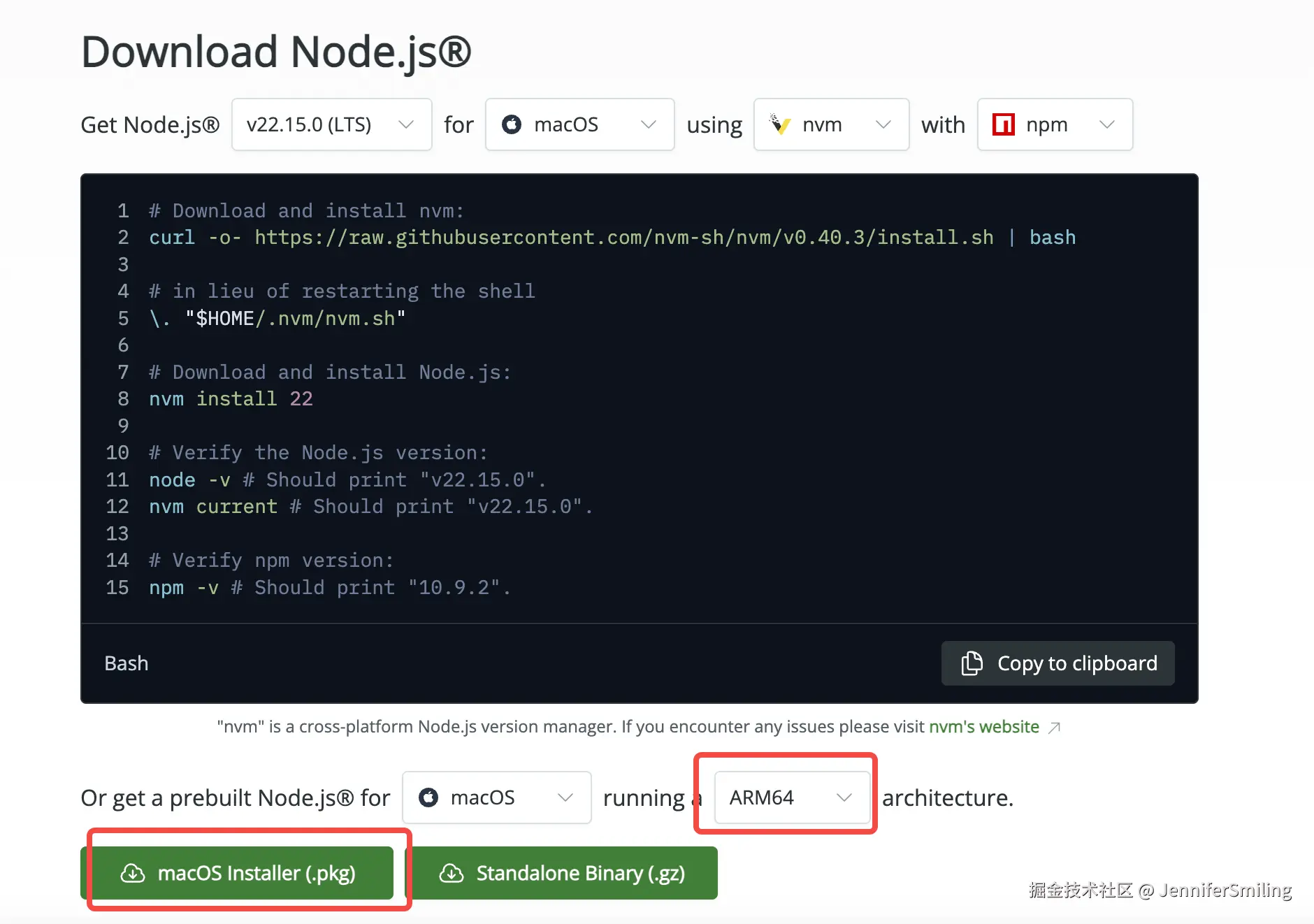Click the curl install command on line 2
The height and width of the screenshot is (924, 1314).
612,238
